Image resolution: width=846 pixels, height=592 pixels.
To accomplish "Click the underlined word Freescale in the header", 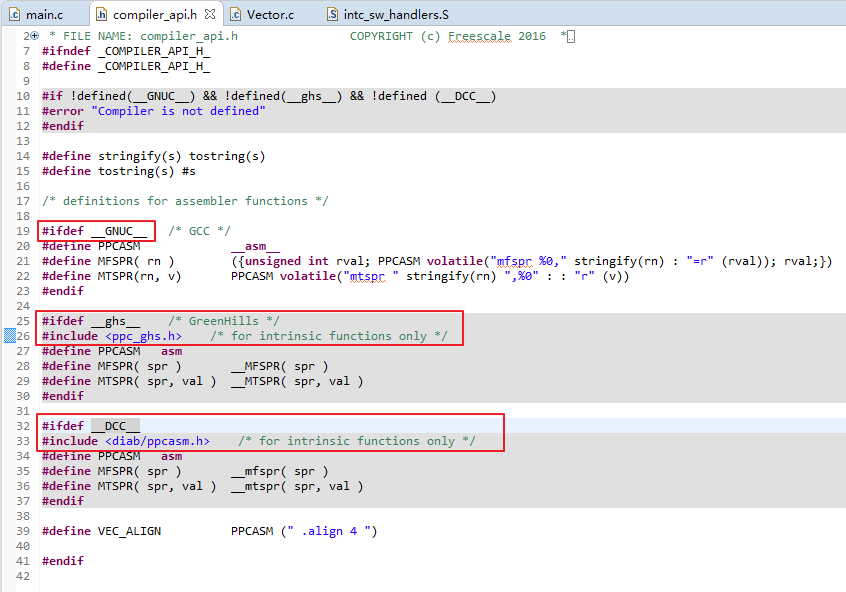I will coord(479,36).
